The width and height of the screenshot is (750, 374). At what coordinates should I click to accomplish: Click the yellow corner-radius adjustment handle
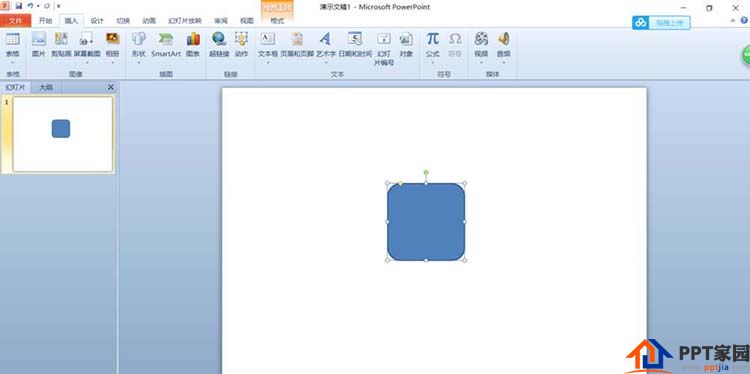(400, 183)
